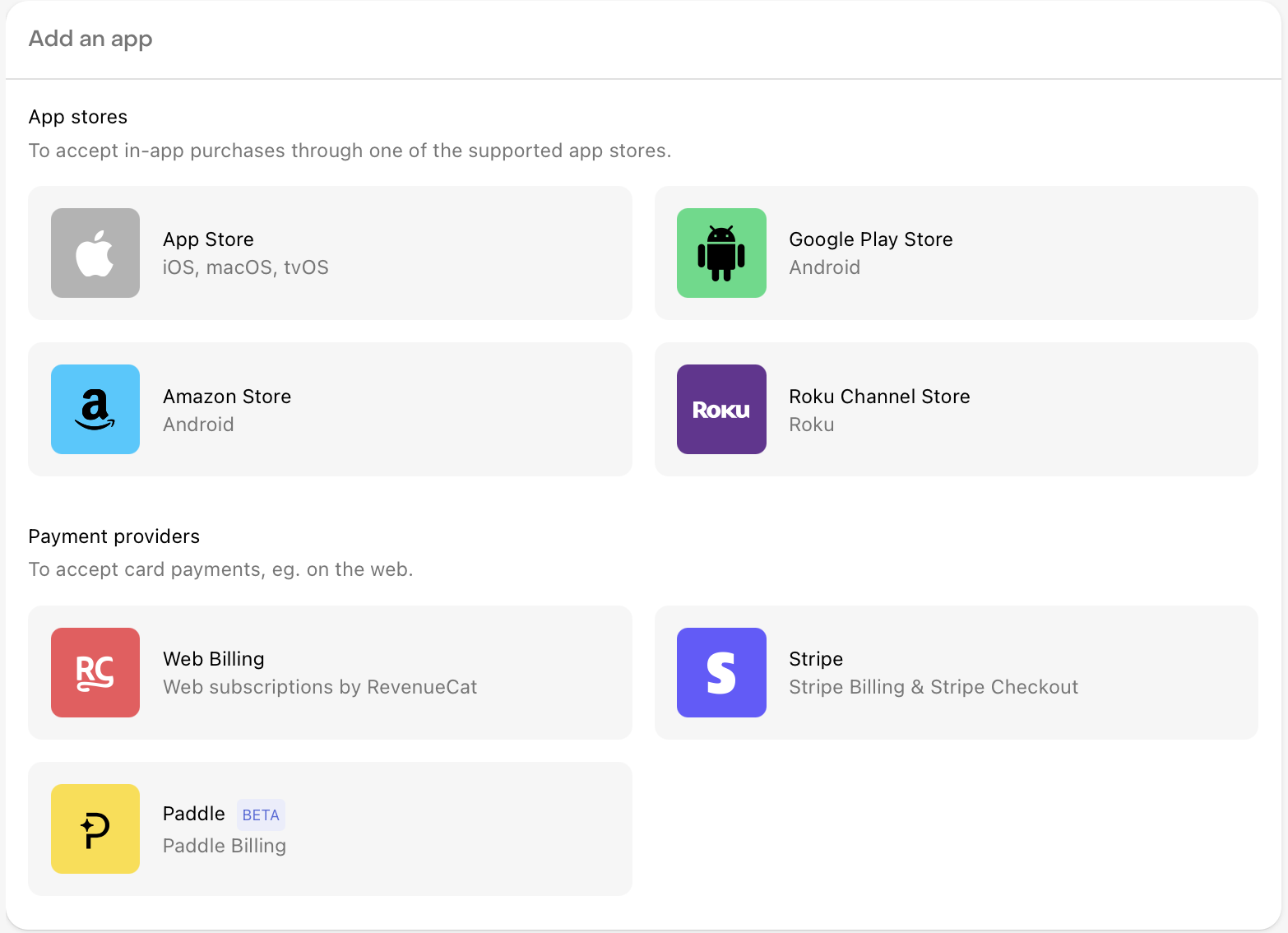Select Roku Channel Store label

[x=879, y=397]
